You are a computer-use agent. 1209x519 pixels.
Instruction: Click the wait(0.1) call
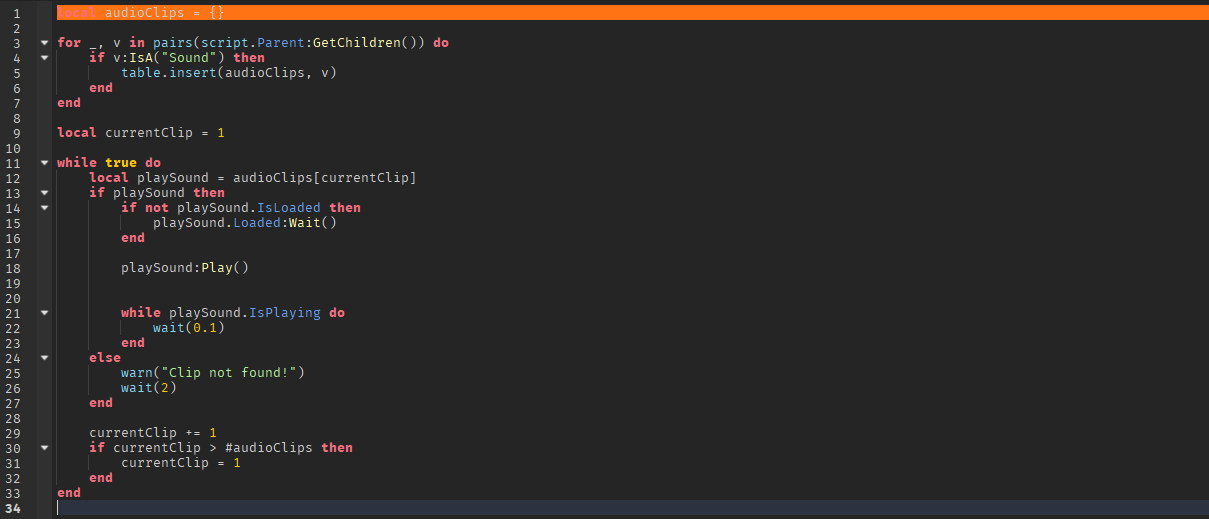(188, 328)
